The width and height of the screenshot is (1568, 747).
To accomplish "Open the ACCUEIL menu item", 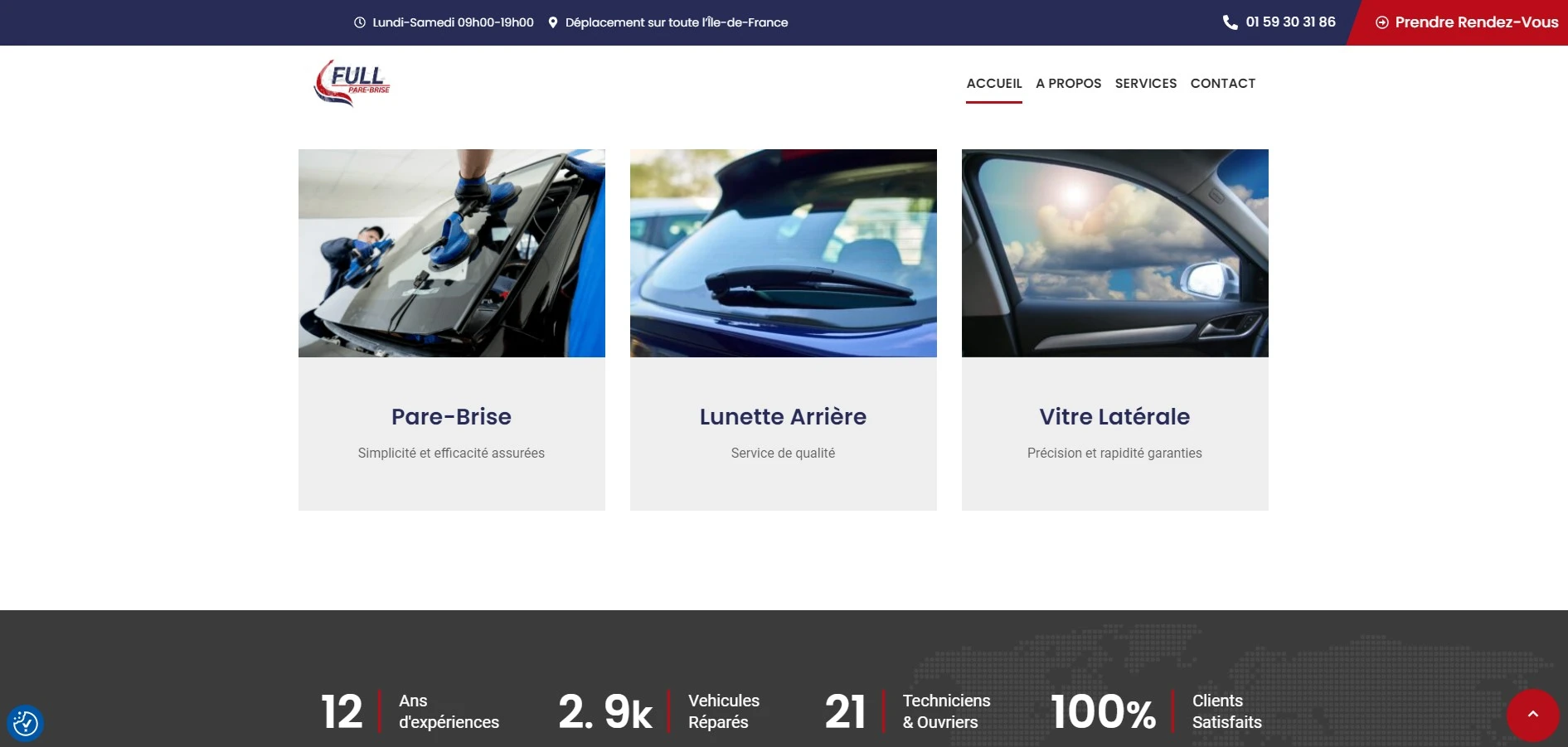I will [993, 83].
